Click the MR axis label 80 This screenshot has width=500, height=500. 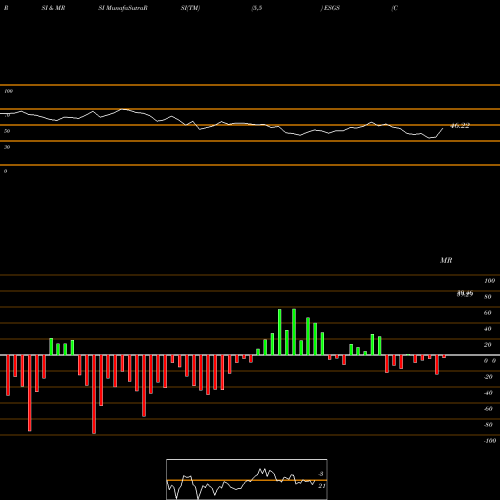488,297
